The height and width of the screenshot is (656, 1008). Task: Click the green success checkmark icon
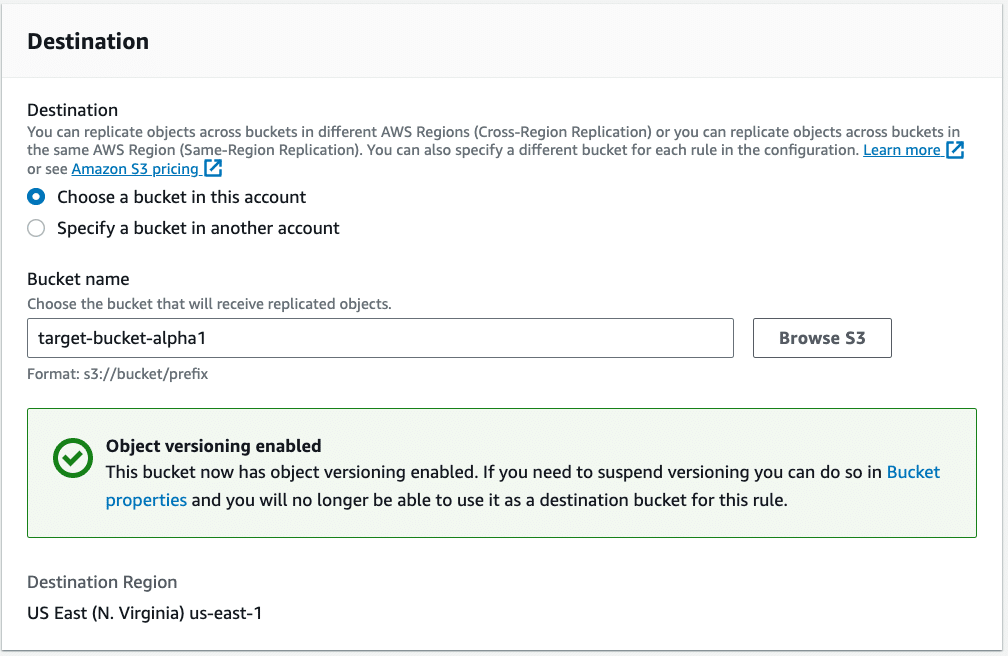tap(73, 458)
